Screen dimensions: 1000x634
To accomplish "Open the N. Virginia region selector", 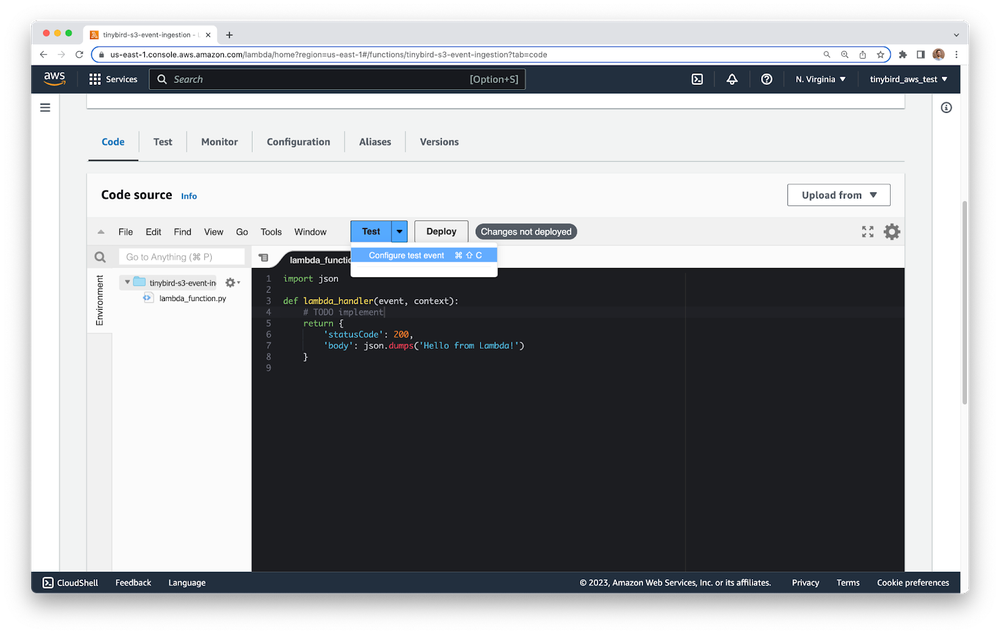I will [x=820, y=79].
